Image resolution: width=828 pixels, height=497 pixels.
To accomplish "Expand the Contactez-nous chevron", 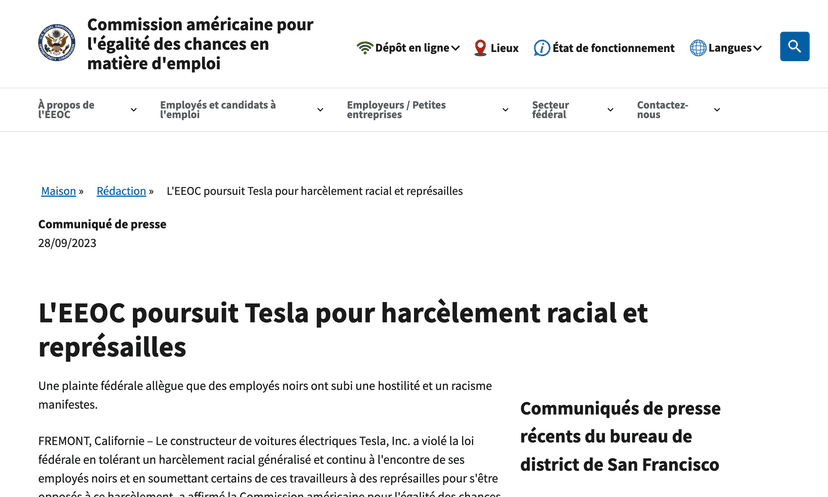I will [717, 110].
